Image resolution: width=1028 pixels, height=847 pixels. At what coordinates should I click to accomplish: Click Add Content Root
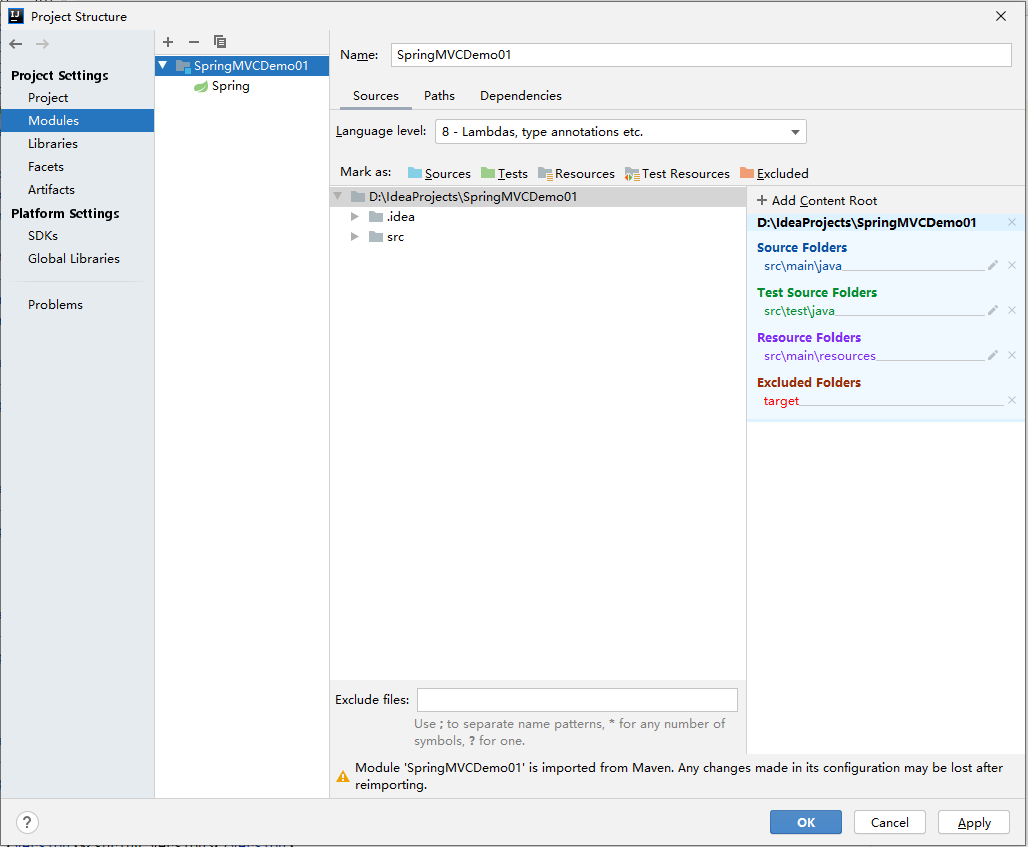pos(817,201)
